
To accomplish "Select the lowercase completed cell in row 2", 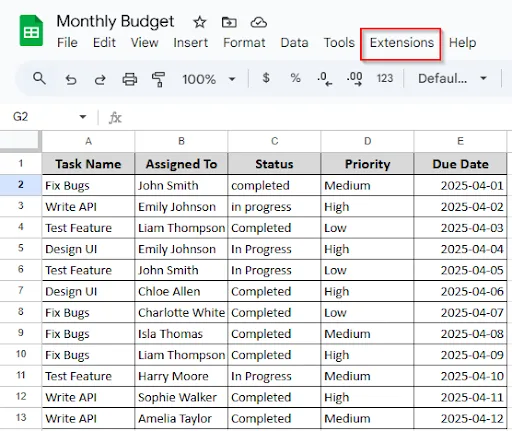I will pyautogui.click(x=274, y=185).
